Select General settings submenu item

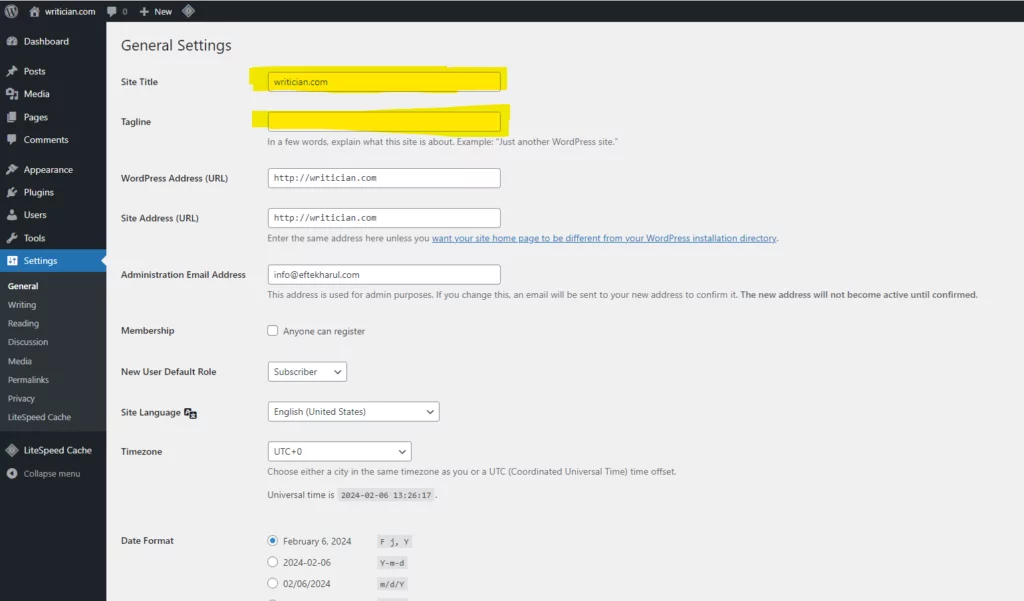(x=23, y=286)
